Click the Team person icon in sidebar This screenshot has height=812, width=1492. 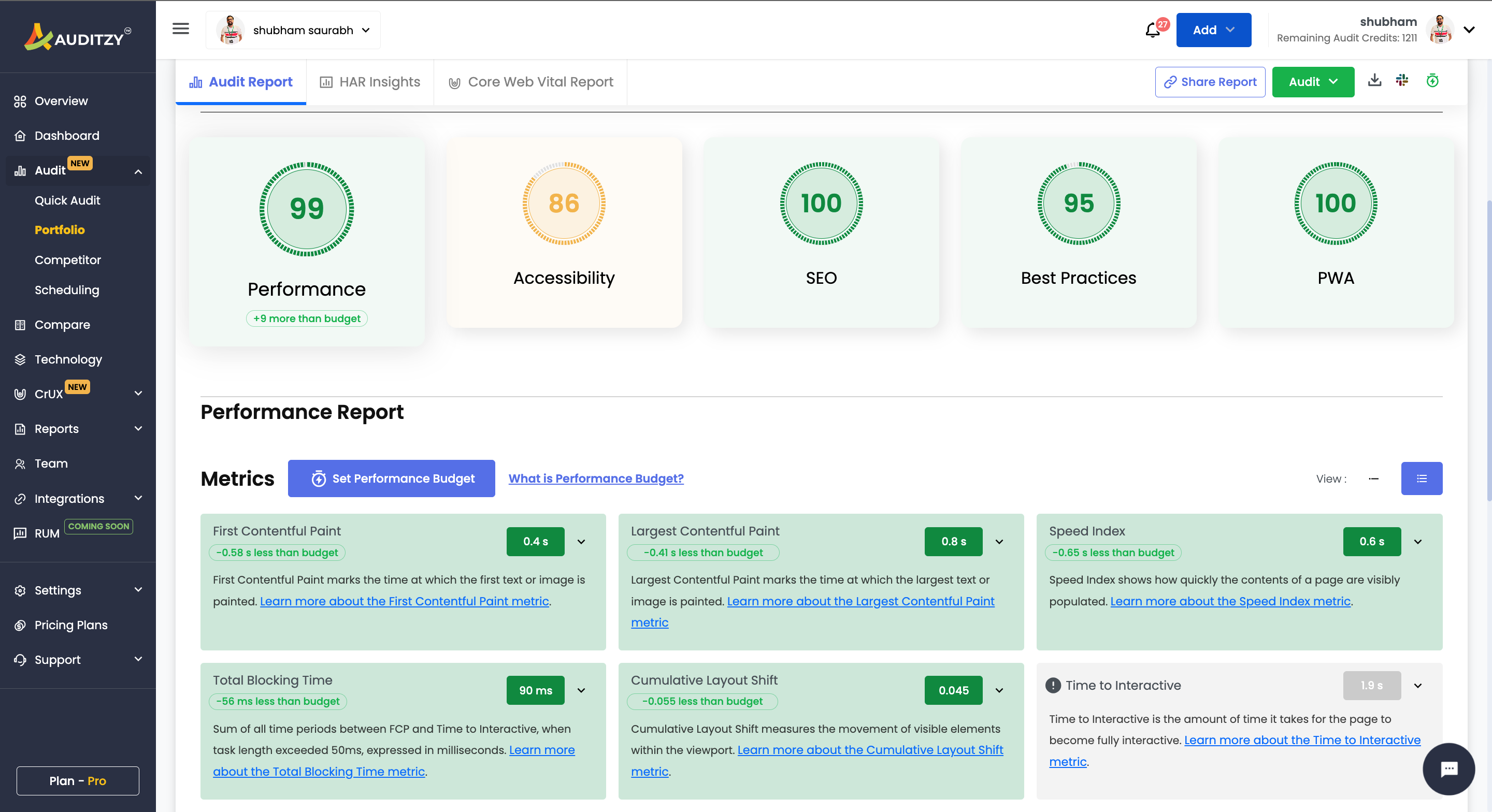(x=20, y=464)
